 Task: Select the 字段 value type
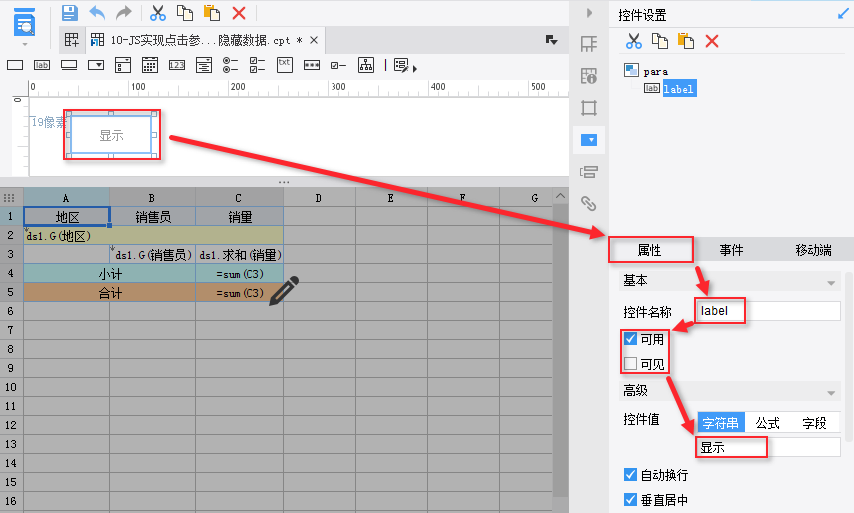coord(814,423)
